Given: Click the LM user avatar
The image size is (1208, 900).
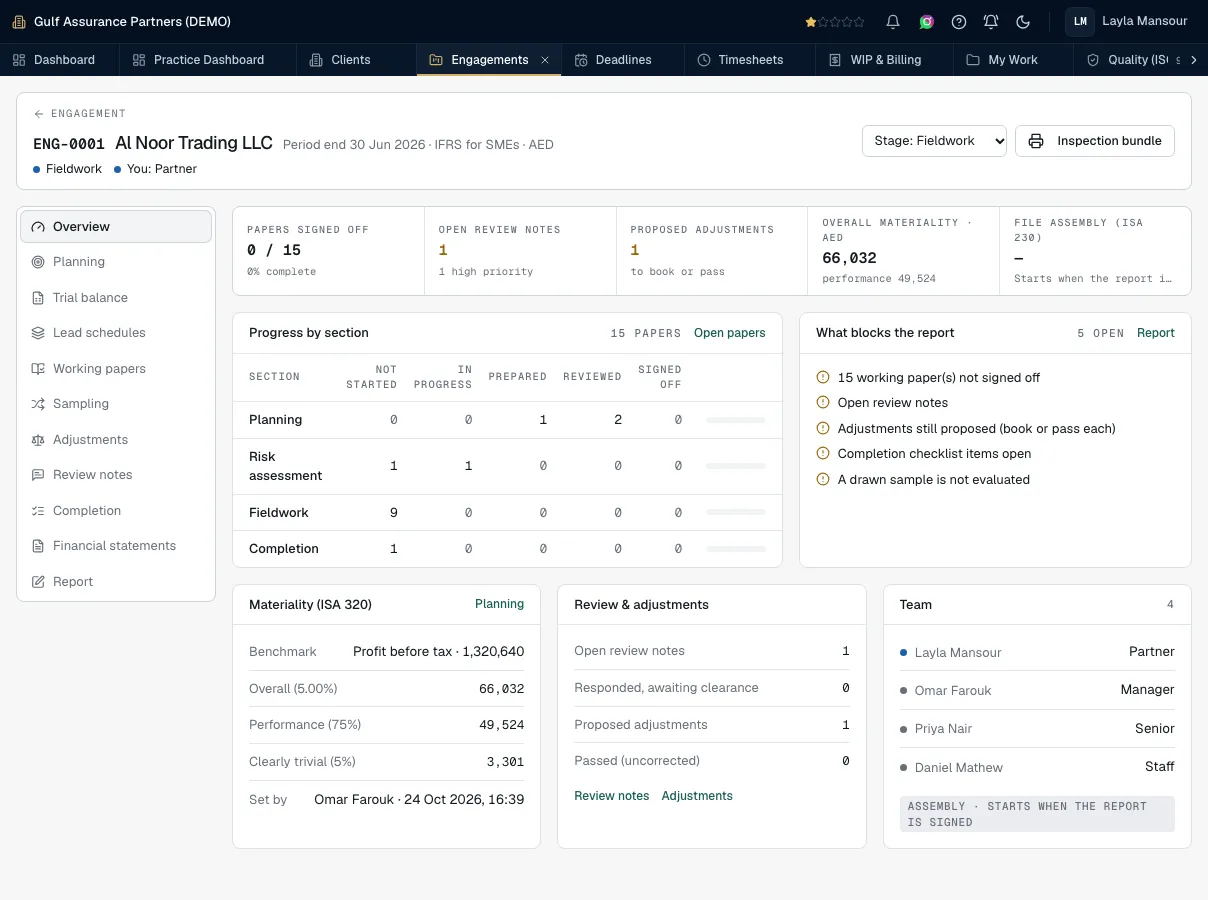Looking at the screenshot, I should pos(1080,21).
